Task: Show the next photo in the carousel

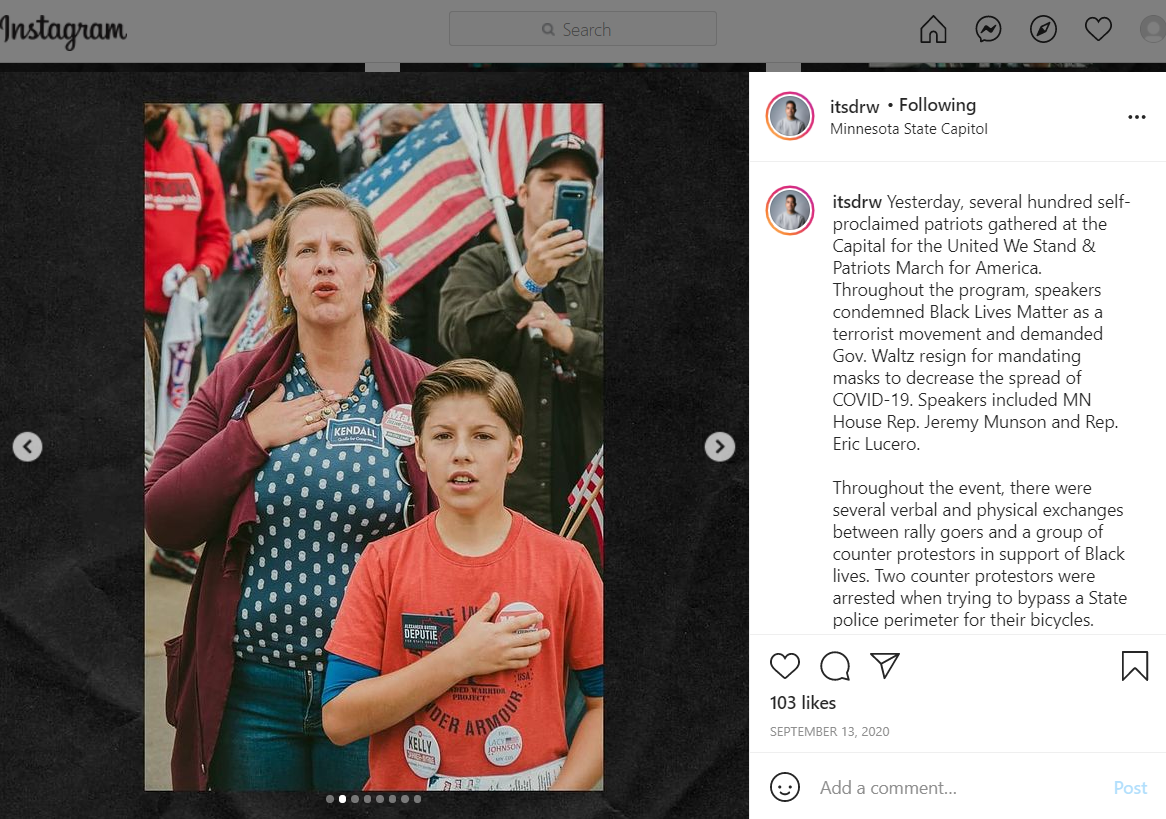Action: pyautogui.click(x=719, y=446)
